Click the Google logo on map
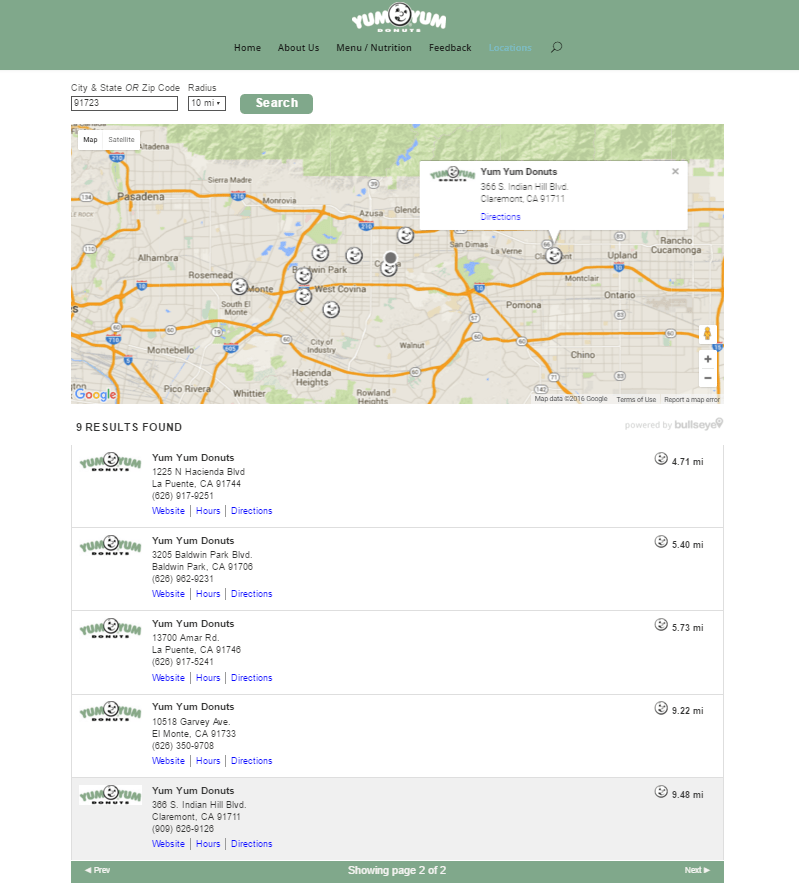 tap(95, 394)
